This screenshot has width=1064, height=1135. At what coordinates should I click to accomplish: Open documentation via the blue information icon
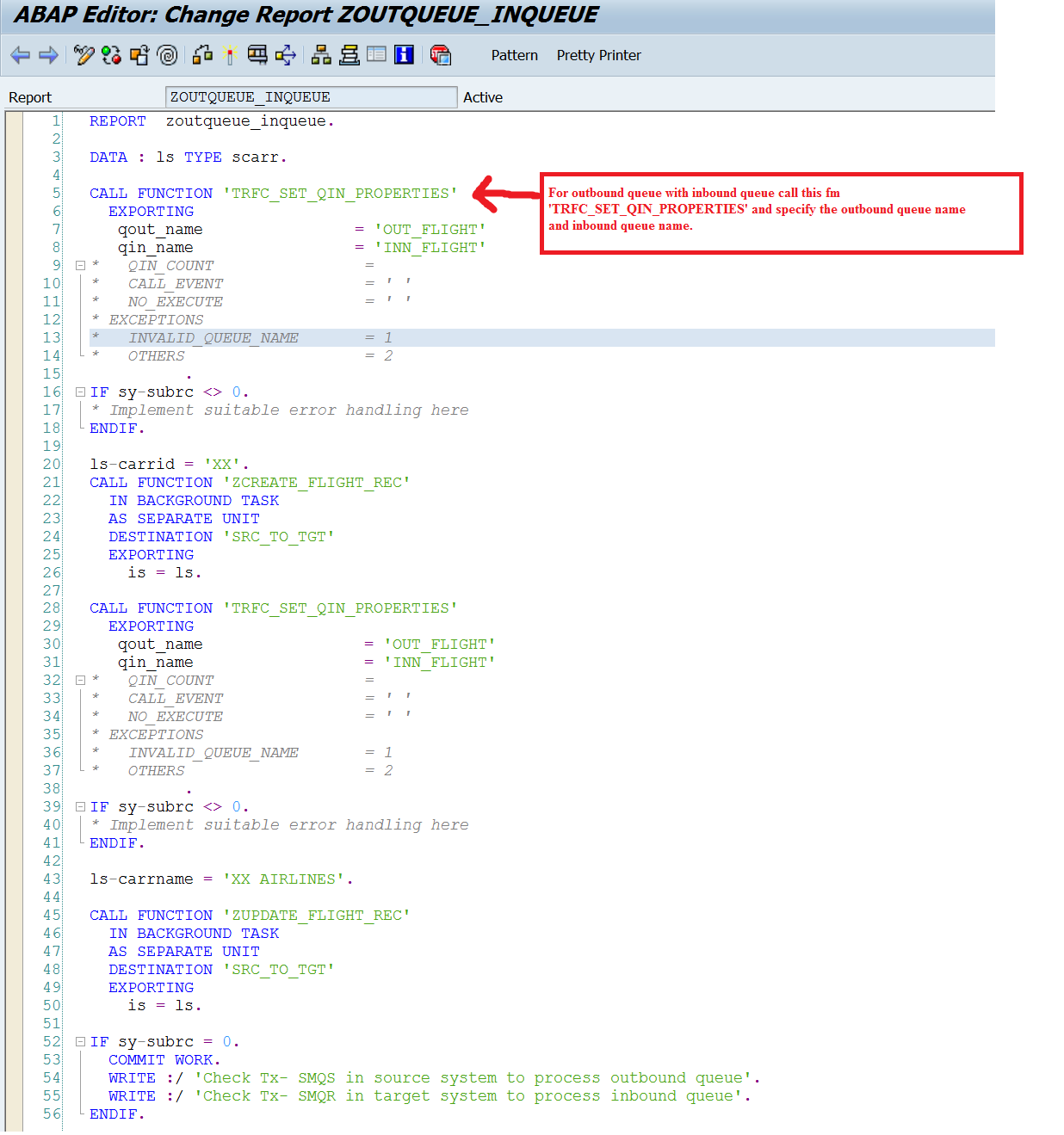(404, 55)
